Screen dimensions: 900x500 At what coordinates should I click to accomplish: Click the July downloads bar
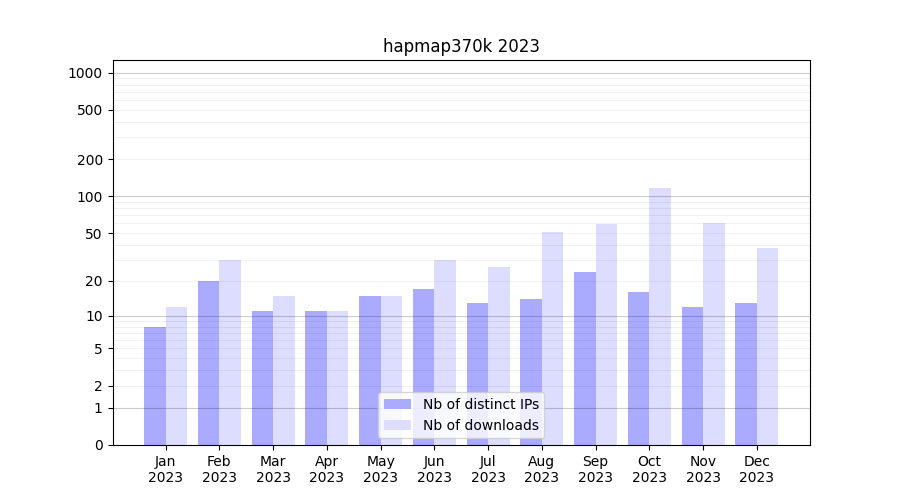click(499, 356)
